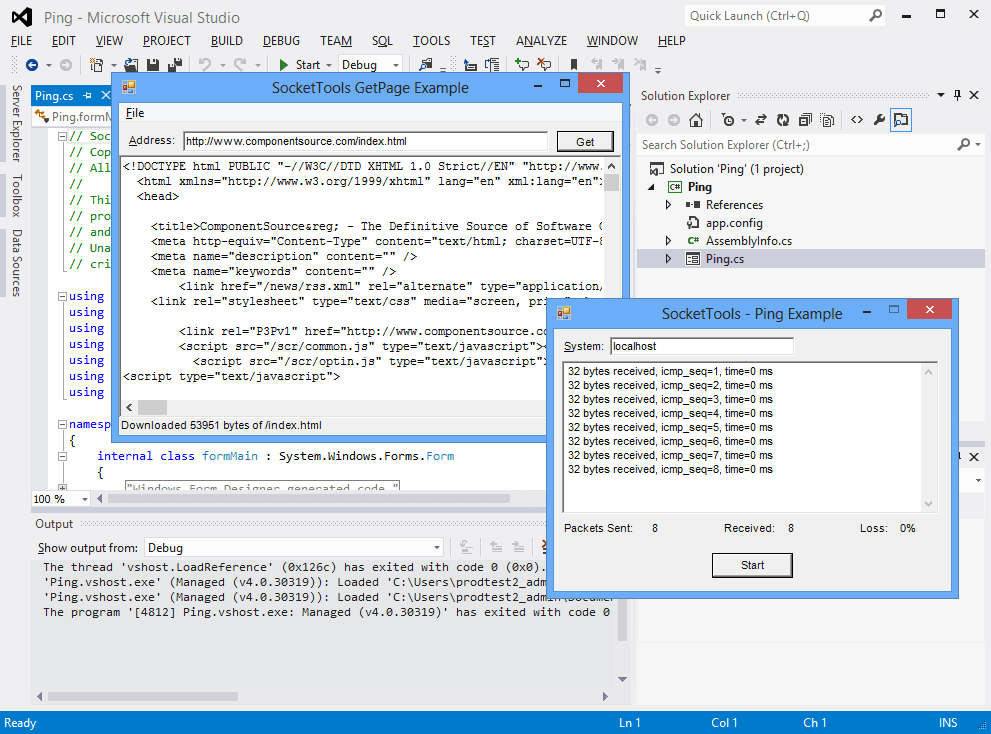Click the Show All Files icon
Screen dimensions: 991x734
pos(827,120)
